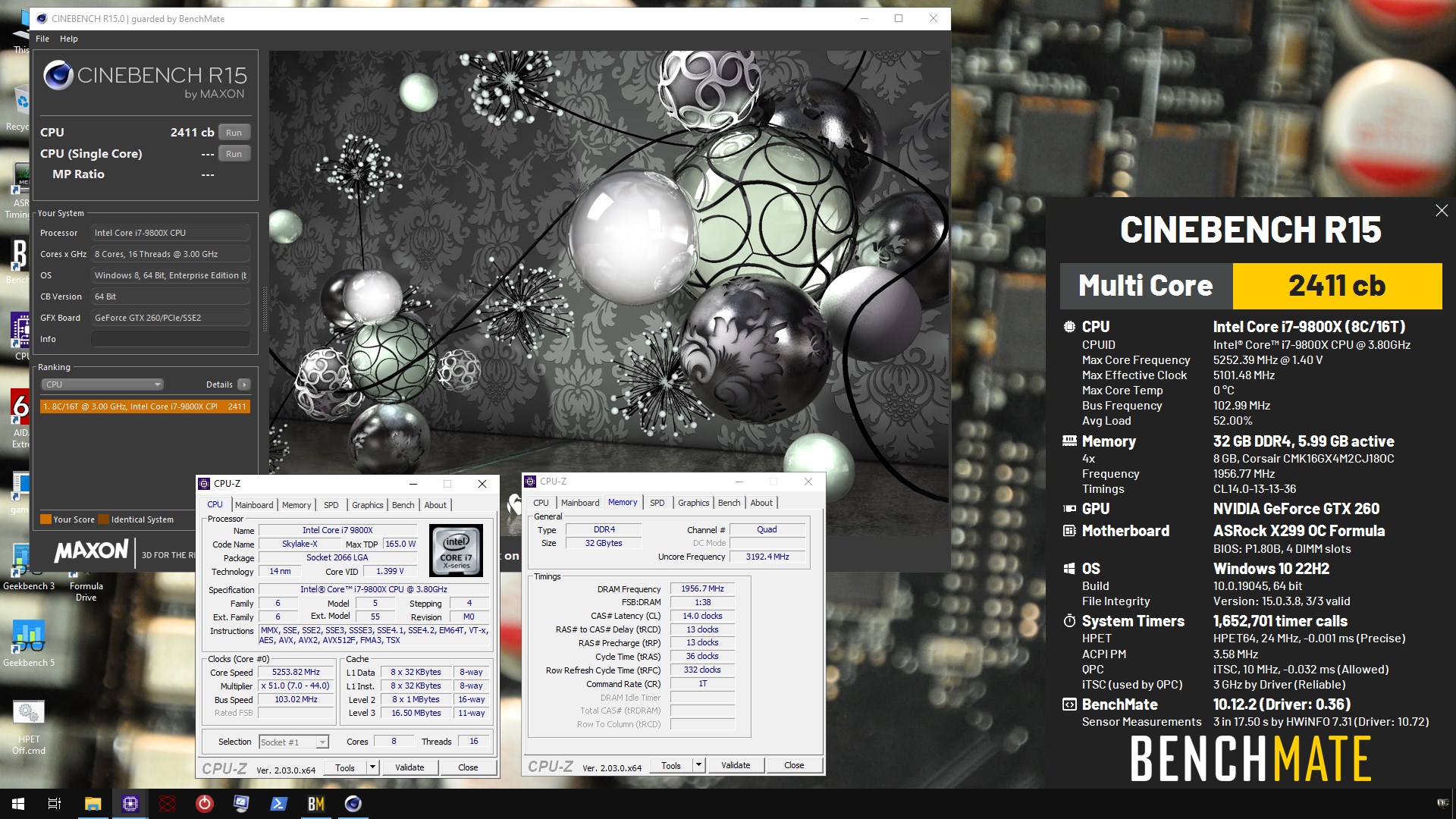1456x819 pixels.
Task: Open the Help menu in Cinebench
Action: click(69, 39)
